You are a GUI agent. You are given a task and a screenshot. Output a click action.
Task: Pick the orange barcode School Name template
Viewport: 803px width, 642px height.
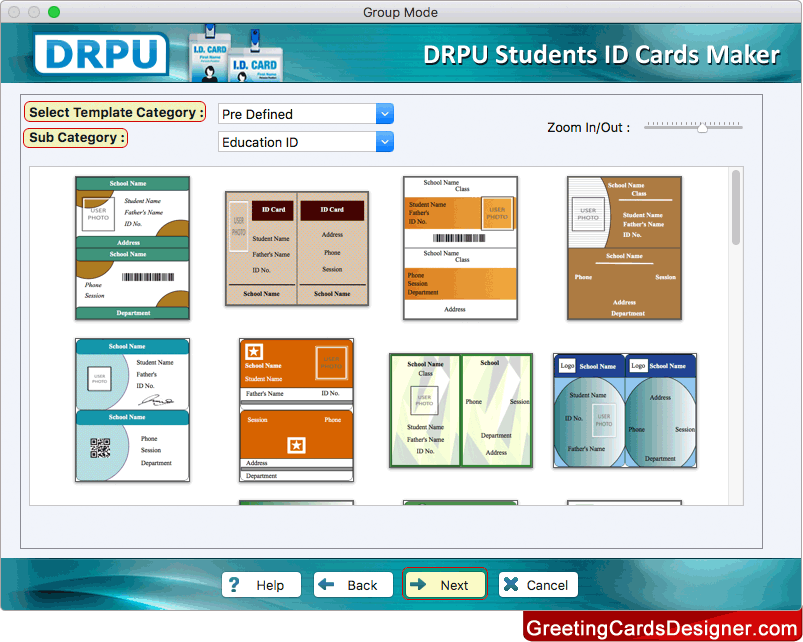tap(460, 248)
